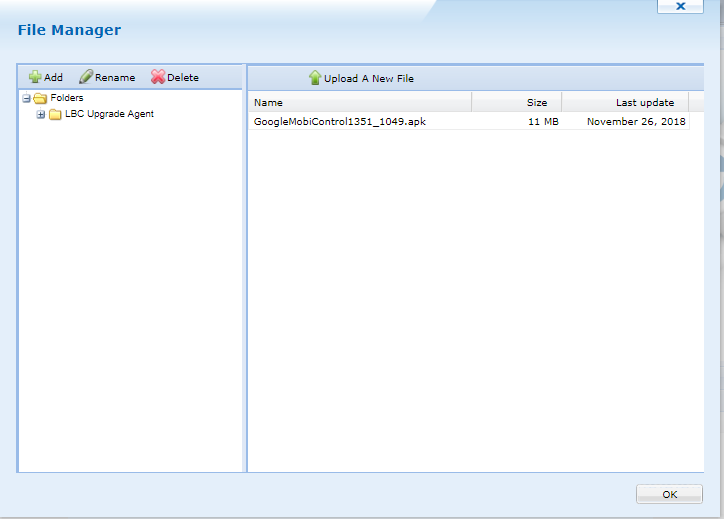The image size is (724, 519).
Task: Close the File Manager dialog
Action: (x=680, y=6)
